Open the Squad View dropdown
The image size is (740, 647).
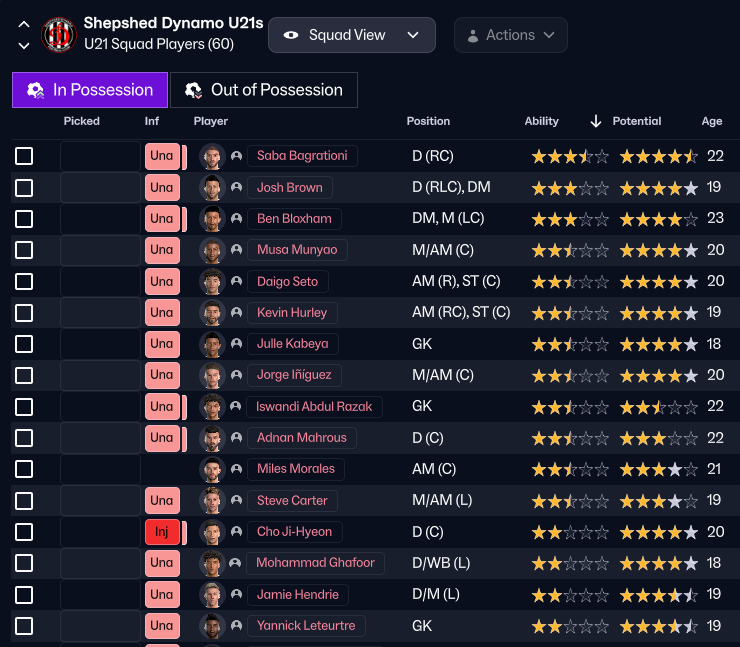pyautogui.click(x=352, y=35)
